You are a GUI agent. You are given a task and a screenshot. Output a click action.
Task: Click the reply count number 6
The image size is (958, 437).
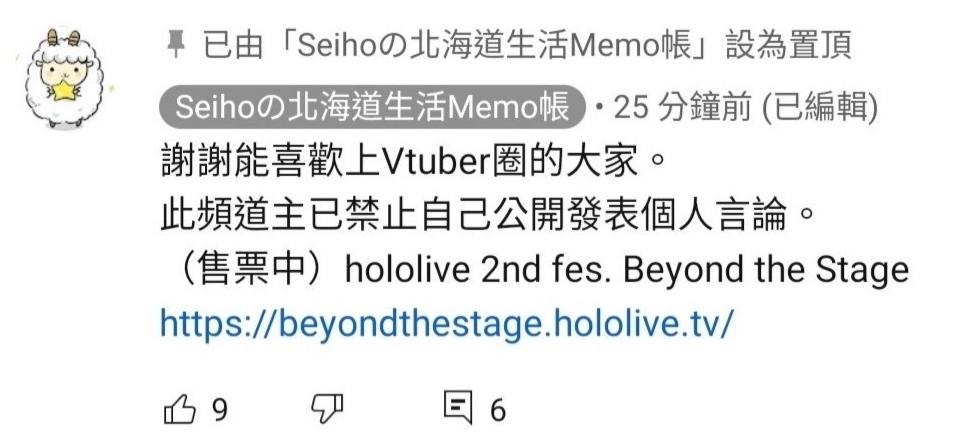tap(498, 409)
